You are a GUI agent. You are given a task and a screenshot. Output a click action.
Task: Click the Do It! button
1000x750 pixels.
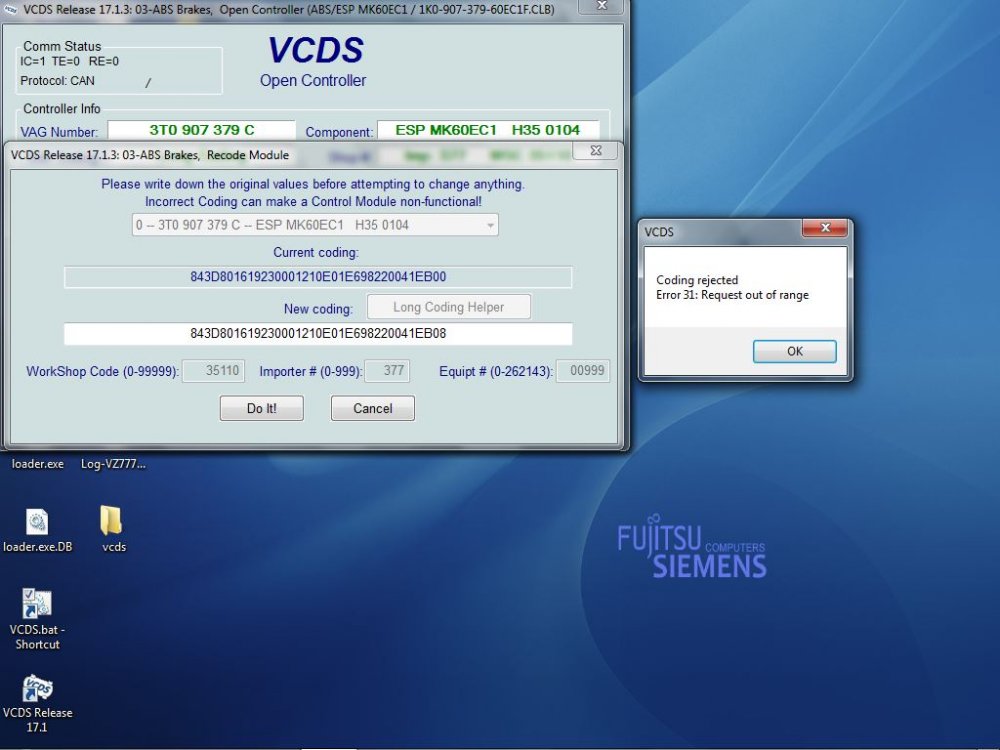[261, 408]
